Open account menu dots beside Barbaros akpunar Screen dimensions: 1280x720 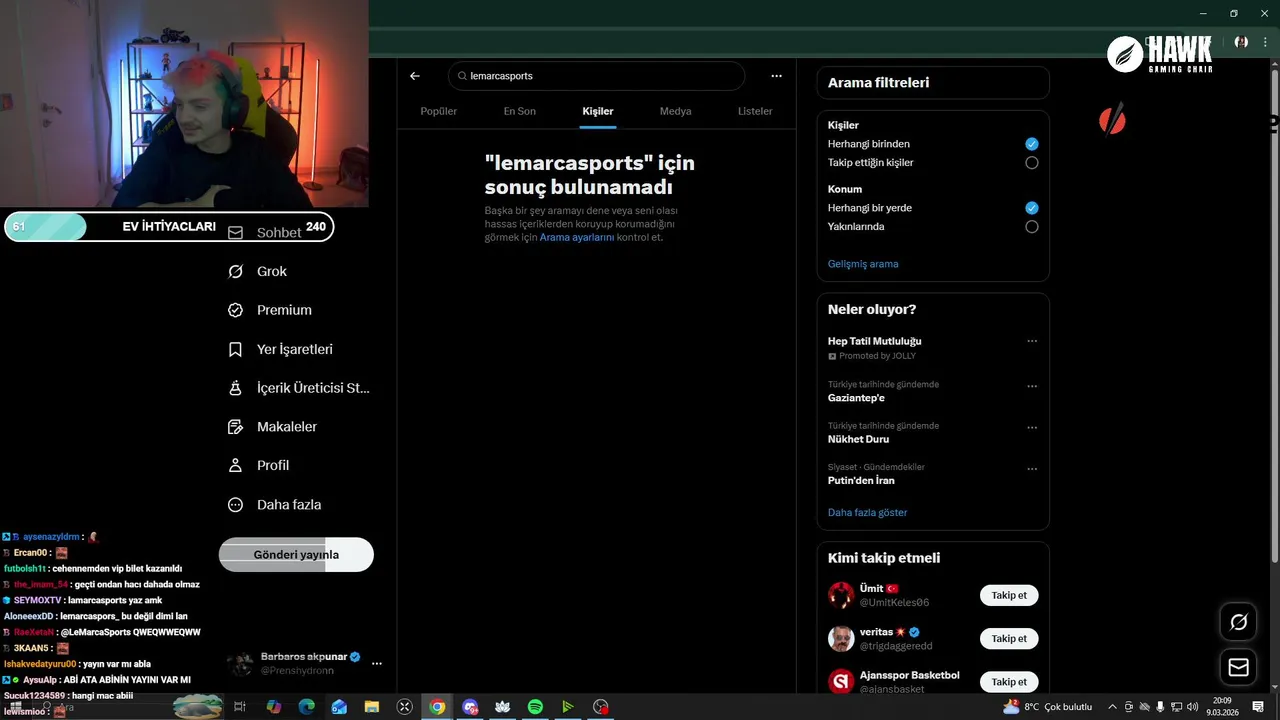coord(377,663)
